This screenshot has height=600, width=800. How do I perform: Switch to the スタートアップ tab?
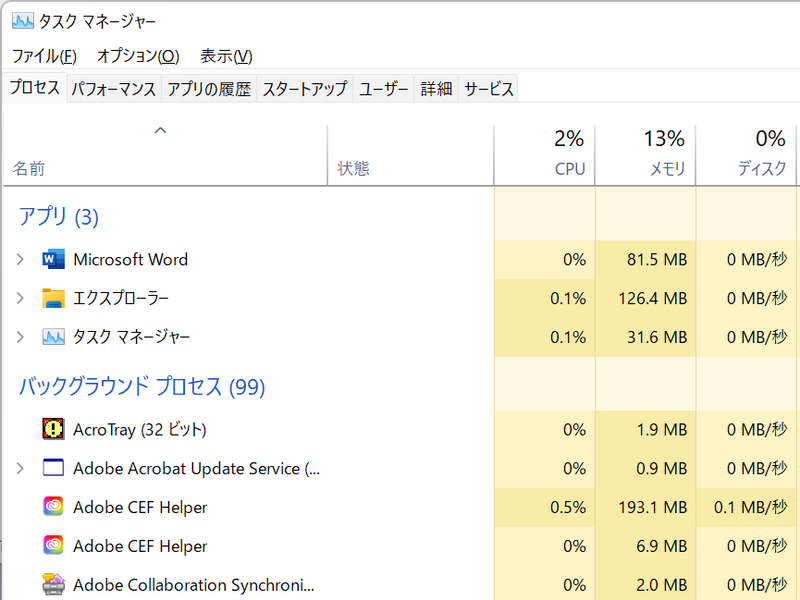pos(304,89)
